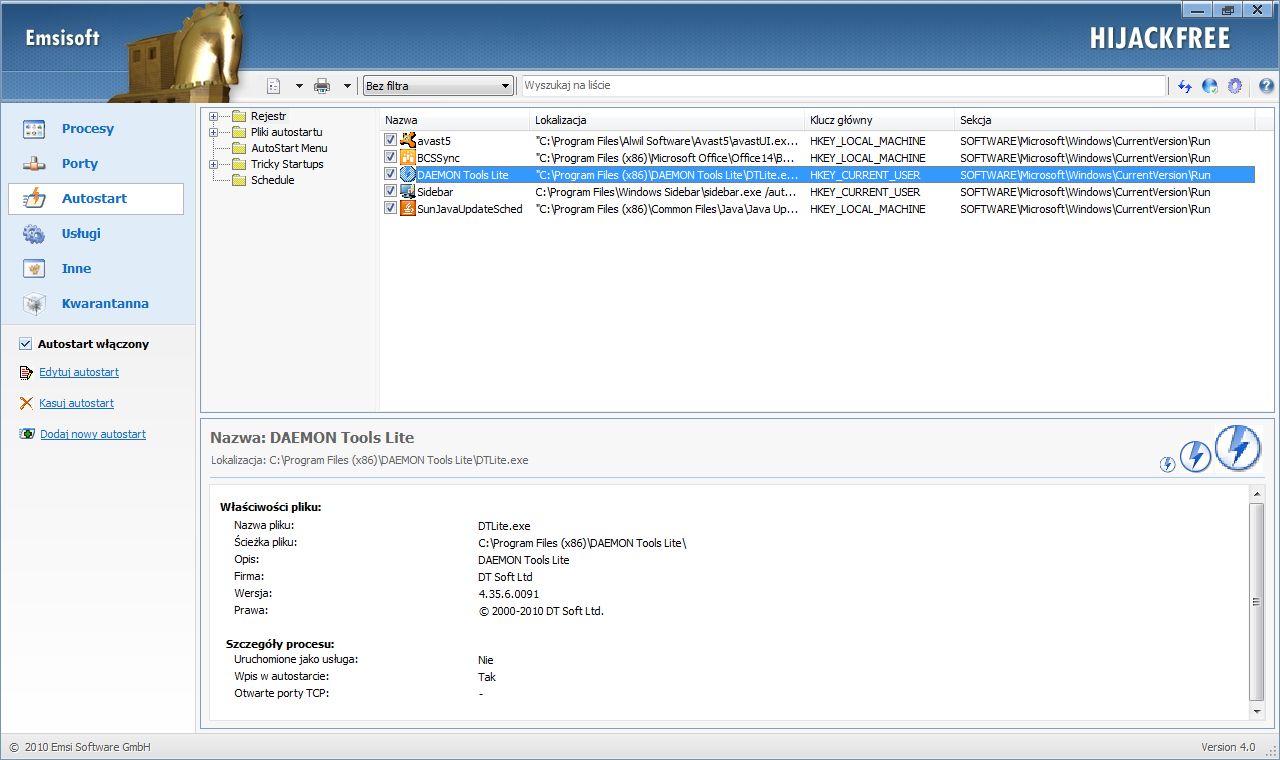
Task: Sort list by the Nazwa column header
Action: pos(455,120)
